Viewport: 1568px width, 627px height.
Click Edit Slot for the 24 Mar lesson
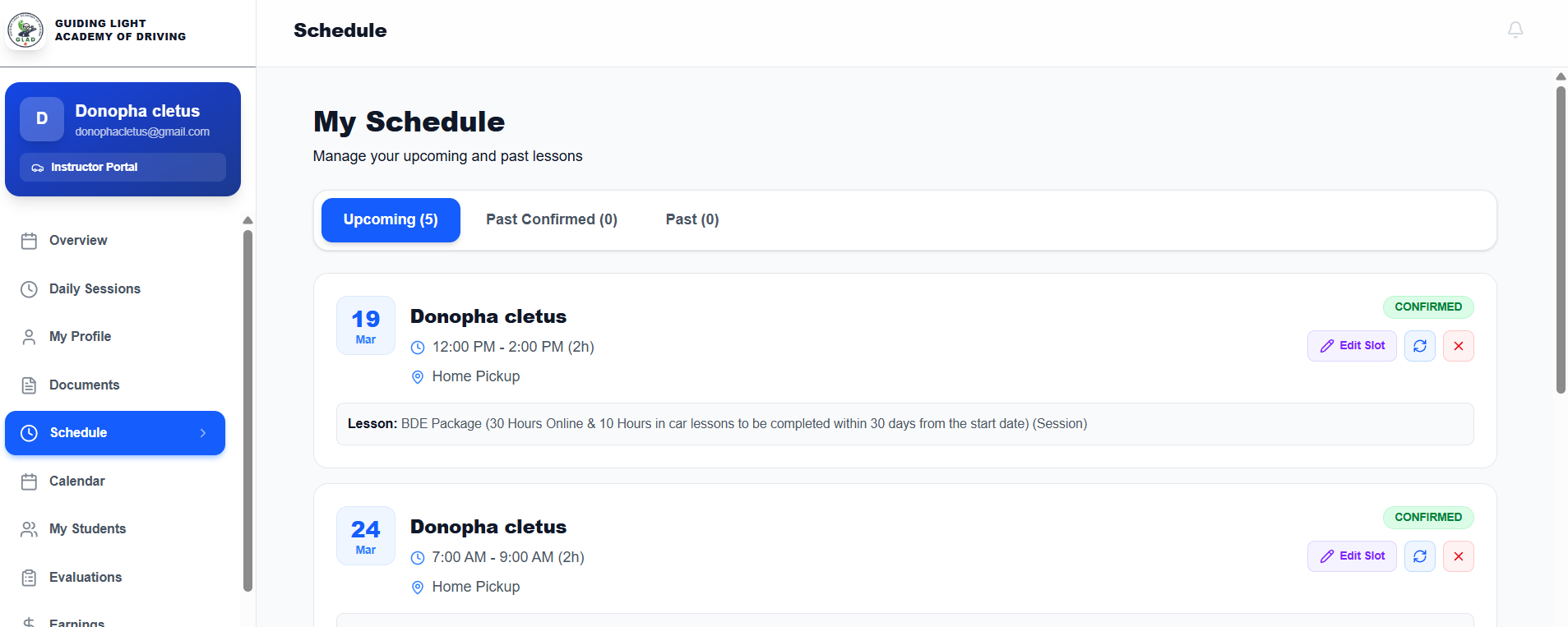click(x=1351, y=556)
